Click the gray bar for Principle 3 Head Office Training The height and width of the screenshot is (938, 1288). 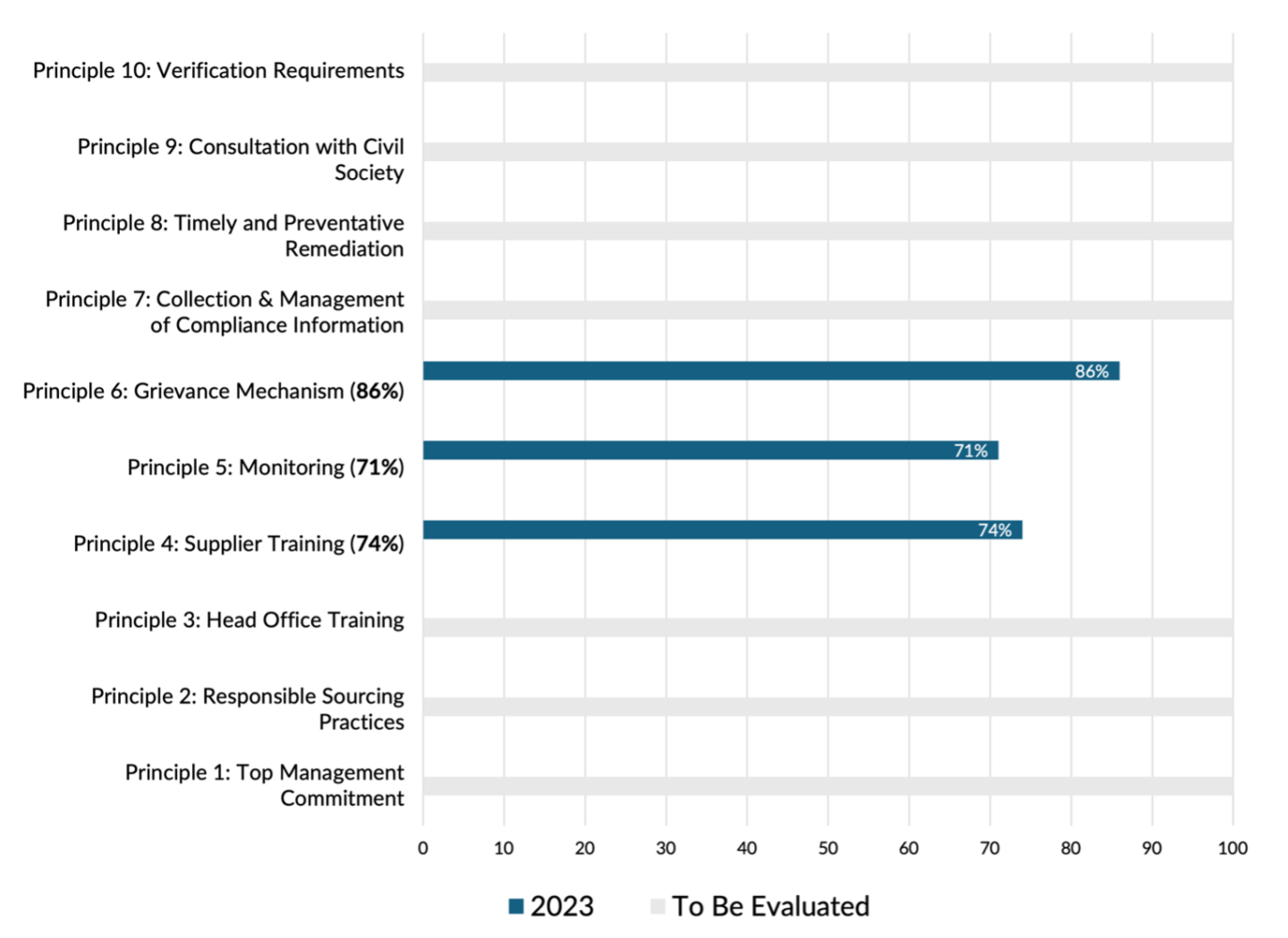(827, 628)
